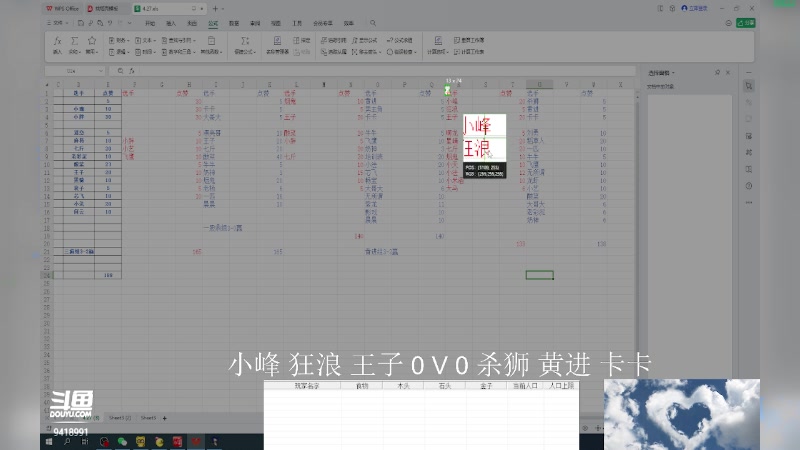
Task: Click the Task View taskbar icon
Action: tap(85, 442)
